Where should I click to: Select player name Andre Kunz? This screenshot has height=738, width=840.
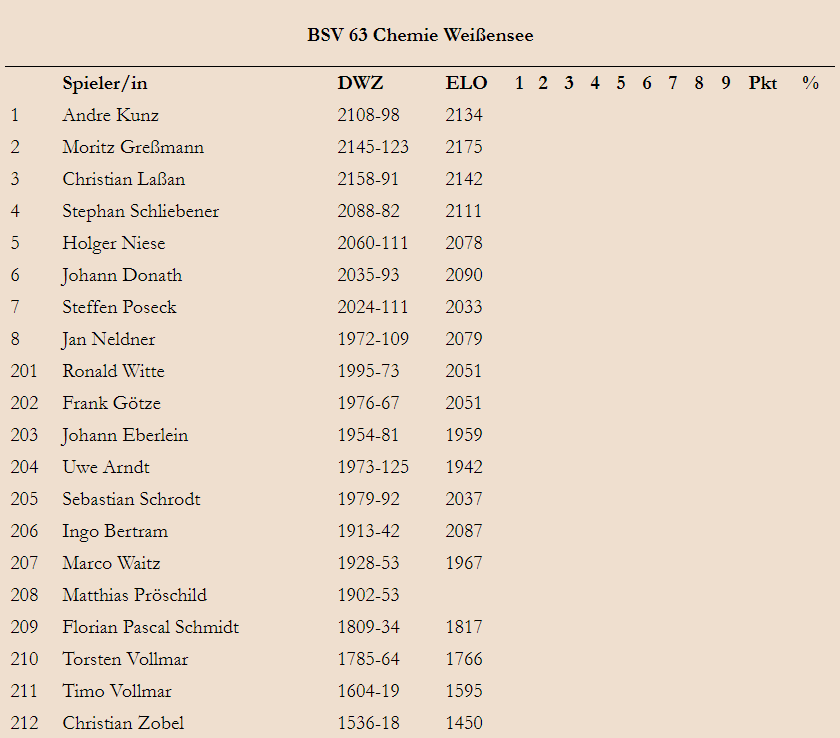[110, 115]
